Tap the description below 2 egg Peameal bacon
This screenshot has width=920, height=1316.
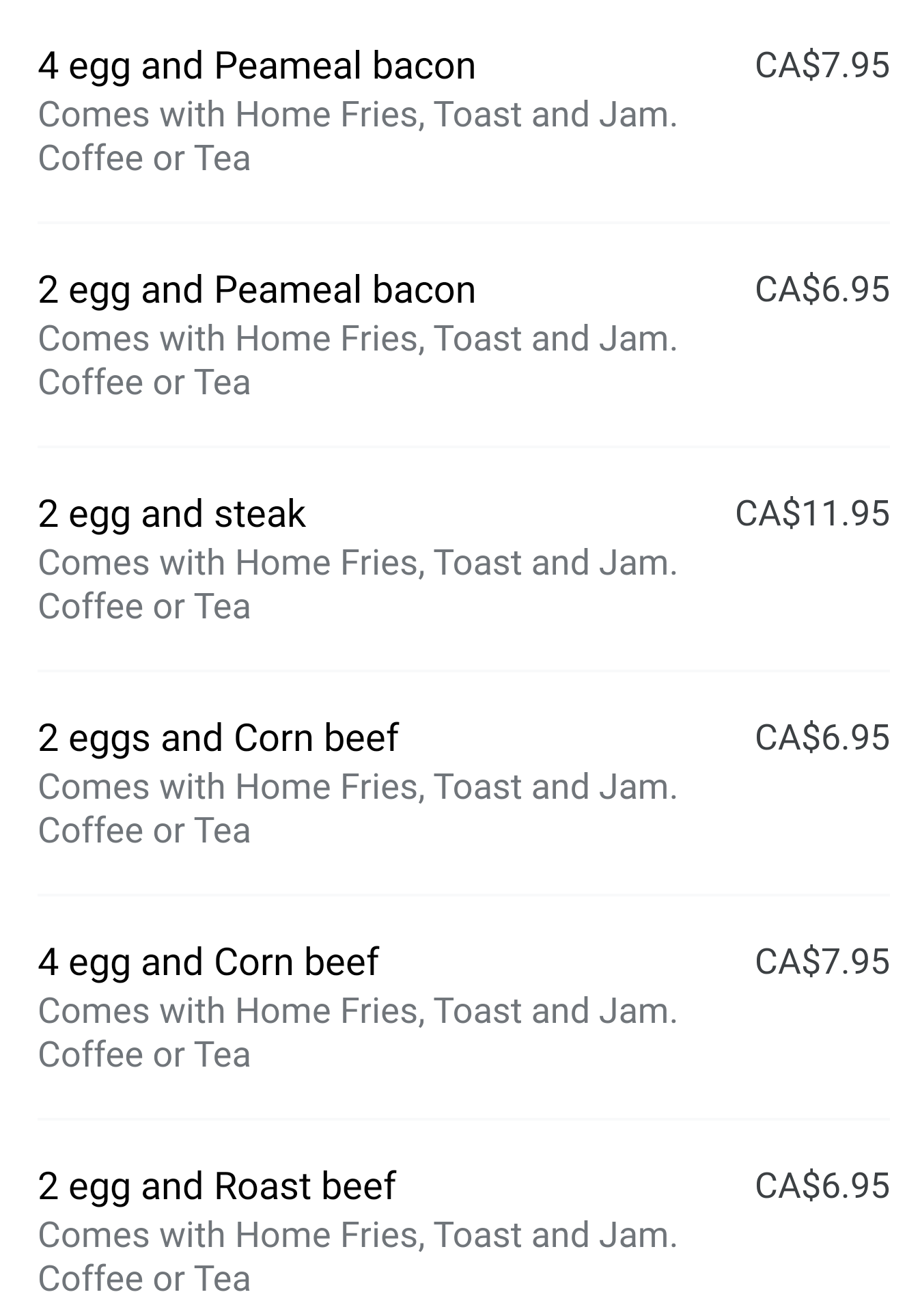tap(357, 360)
